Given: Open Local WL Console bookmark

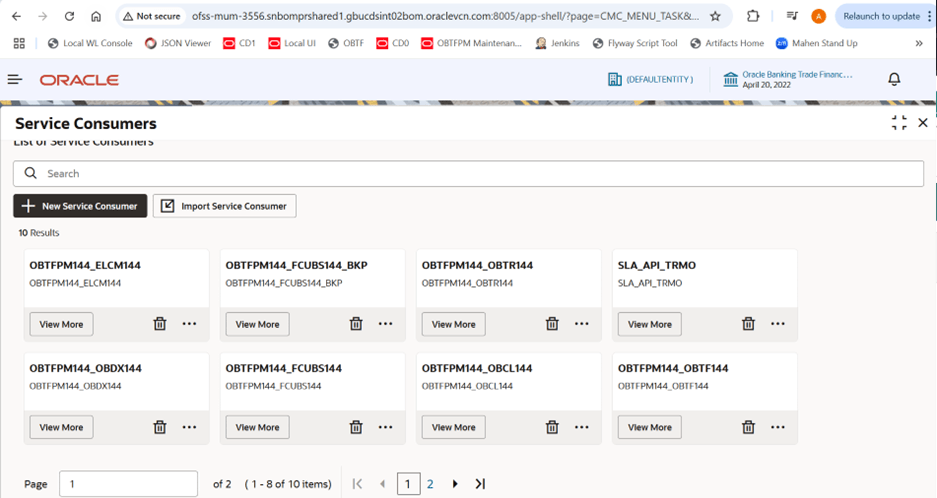Looking at the screenshot, I should click(x=90, y=43).
